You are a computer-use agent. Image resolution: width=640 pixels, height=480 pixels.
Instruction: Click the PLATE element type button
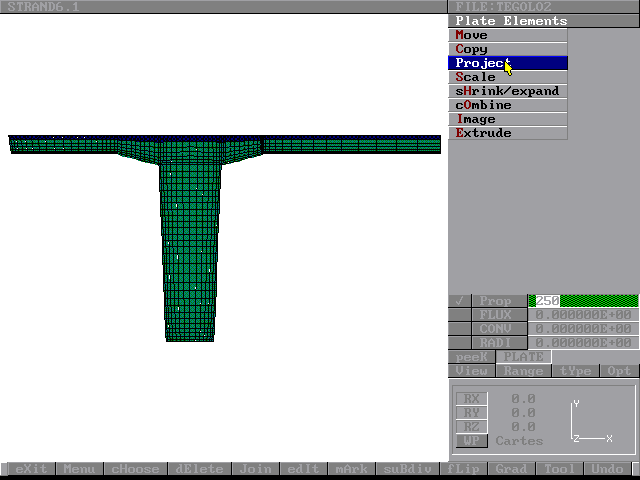point(523,357)
